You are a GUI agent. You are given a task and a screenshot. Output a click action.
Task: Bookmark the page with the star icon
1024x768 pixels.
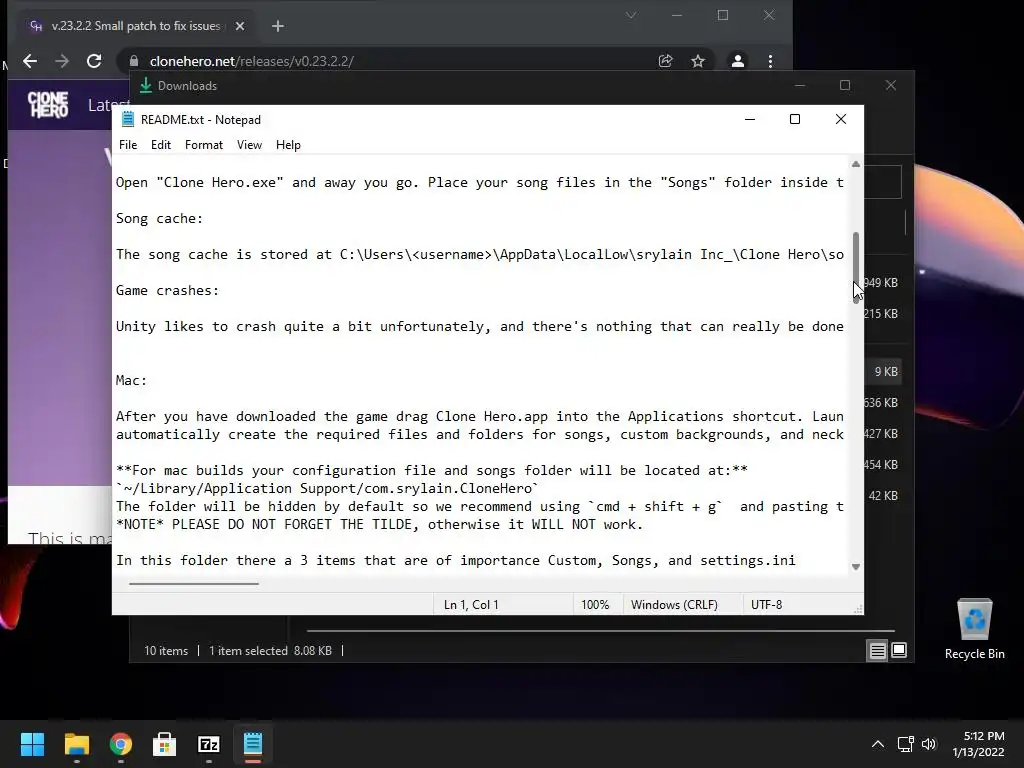698,61
